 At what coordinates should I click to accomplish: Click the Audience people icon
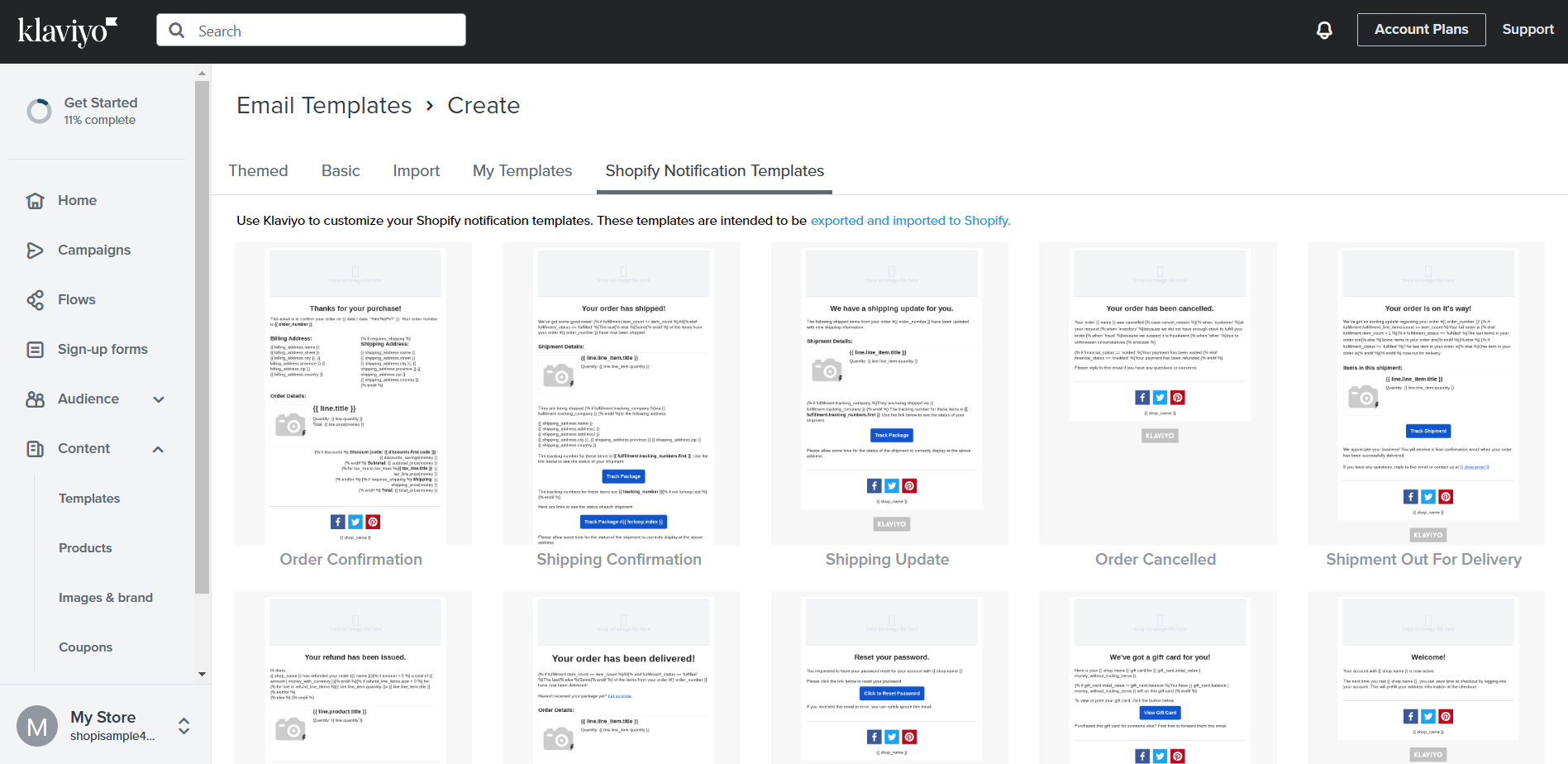pos(35,399)
